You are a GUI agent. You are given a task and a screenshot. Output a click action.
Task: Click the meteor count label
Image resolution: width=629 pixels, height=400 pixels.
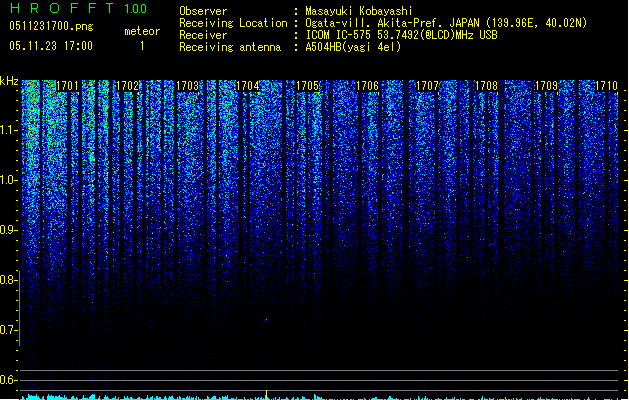142,31
